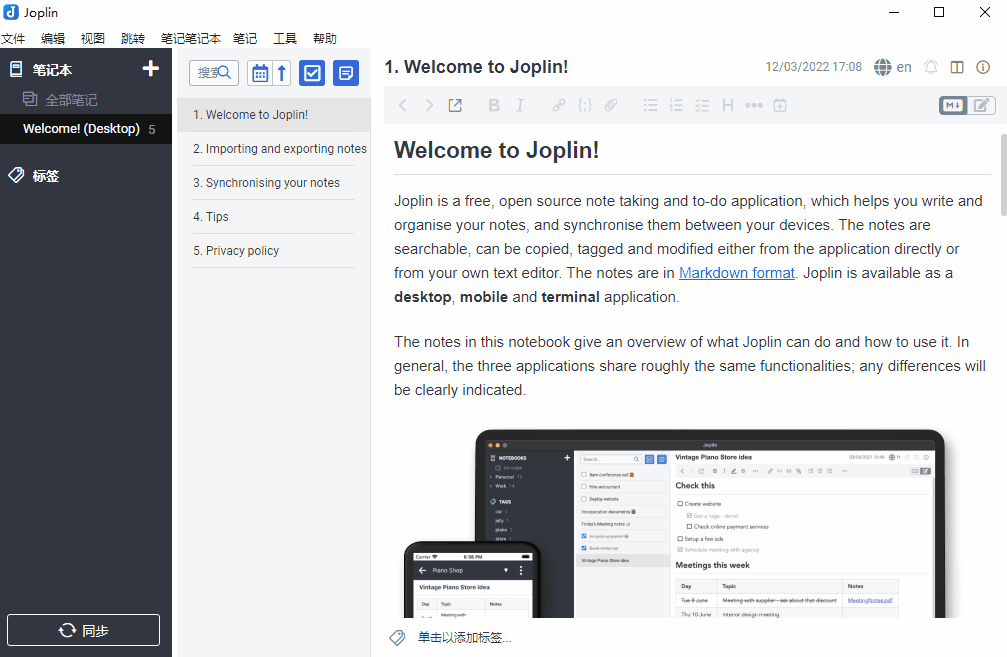Reverse sort direction arrow icon
Image resolution: width=1007 pixels, height=657 pixels.
coord(281,73)
